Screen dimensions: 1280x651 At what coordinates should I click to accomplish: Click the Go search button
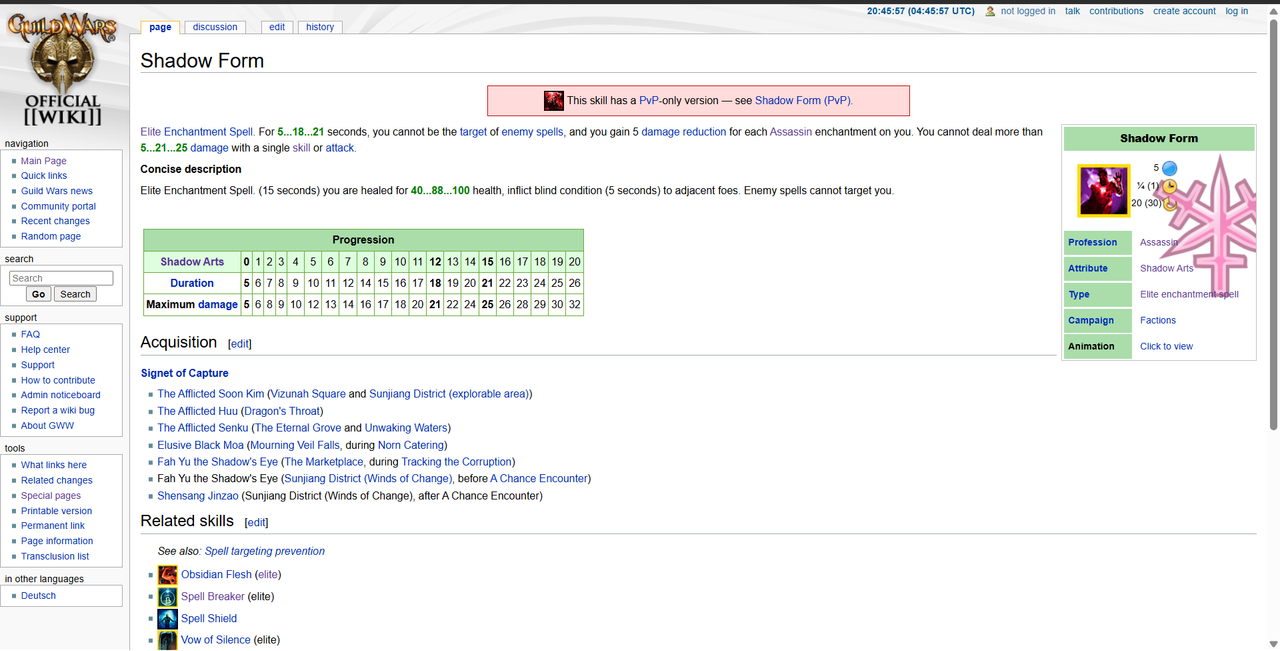point(38,294)
